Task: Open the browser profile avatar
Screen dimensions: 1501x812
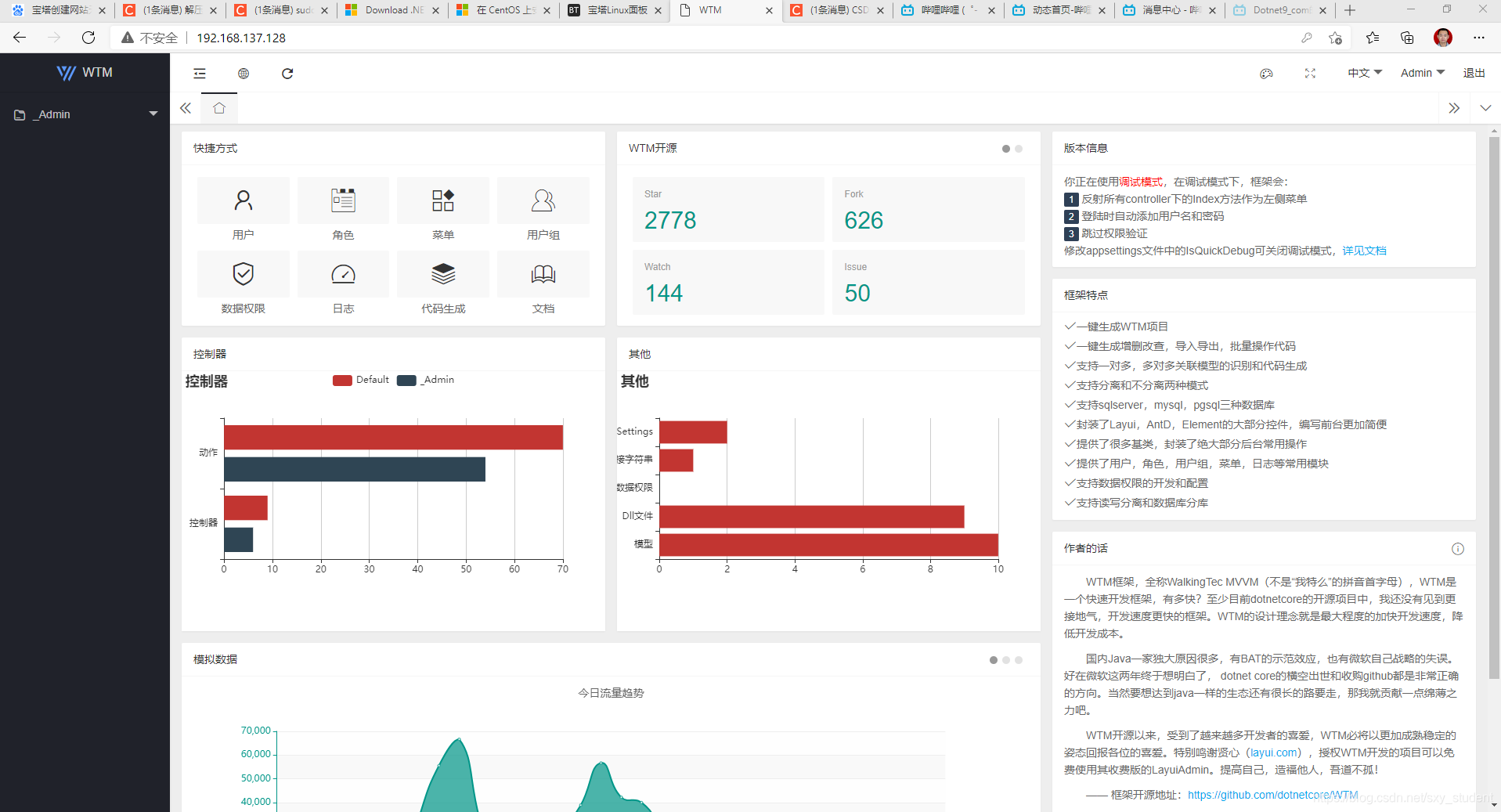Action: pos(1442,38)
